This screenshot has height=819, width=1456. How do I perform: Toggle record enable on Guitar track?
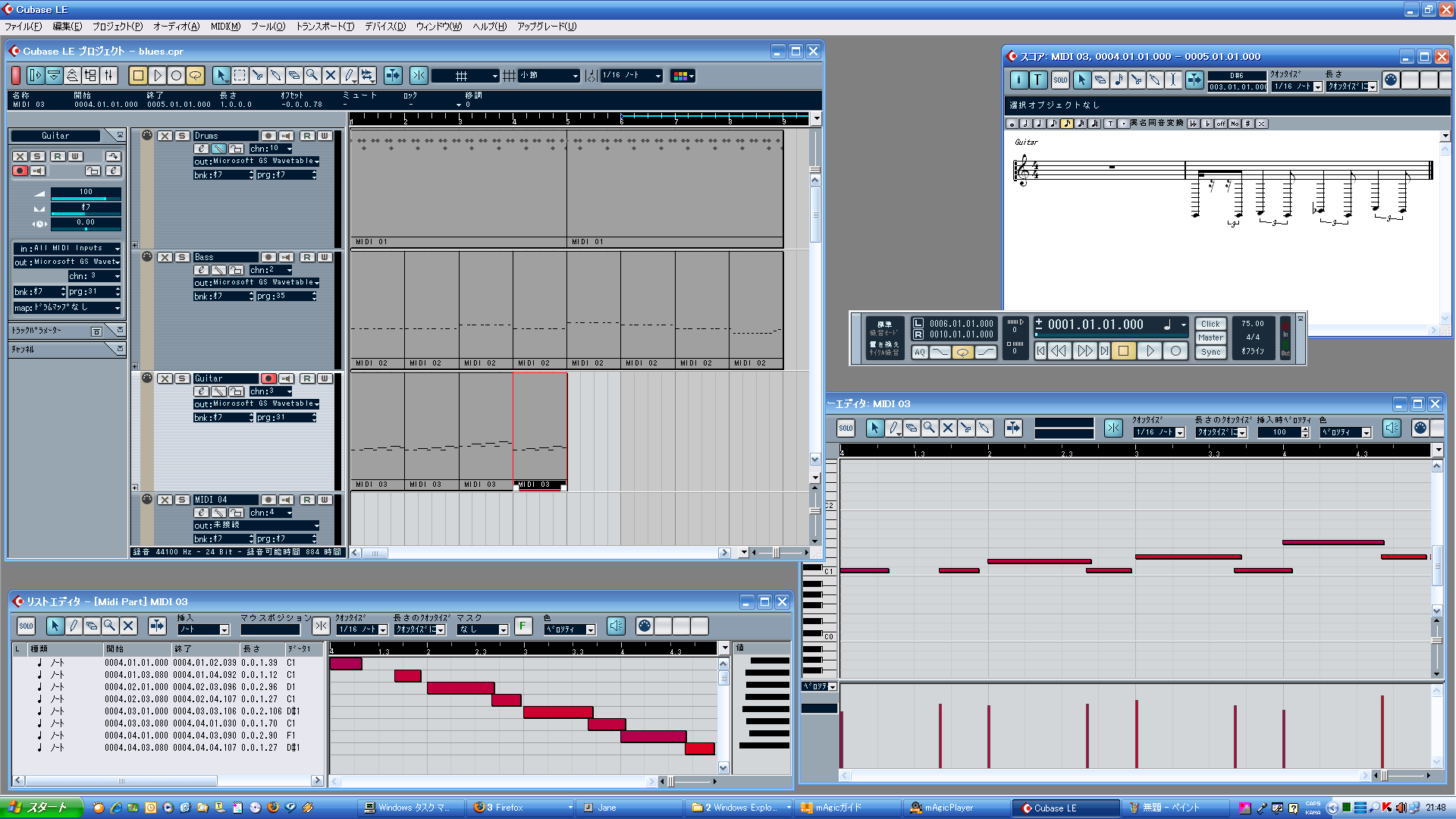pos(268,378)
